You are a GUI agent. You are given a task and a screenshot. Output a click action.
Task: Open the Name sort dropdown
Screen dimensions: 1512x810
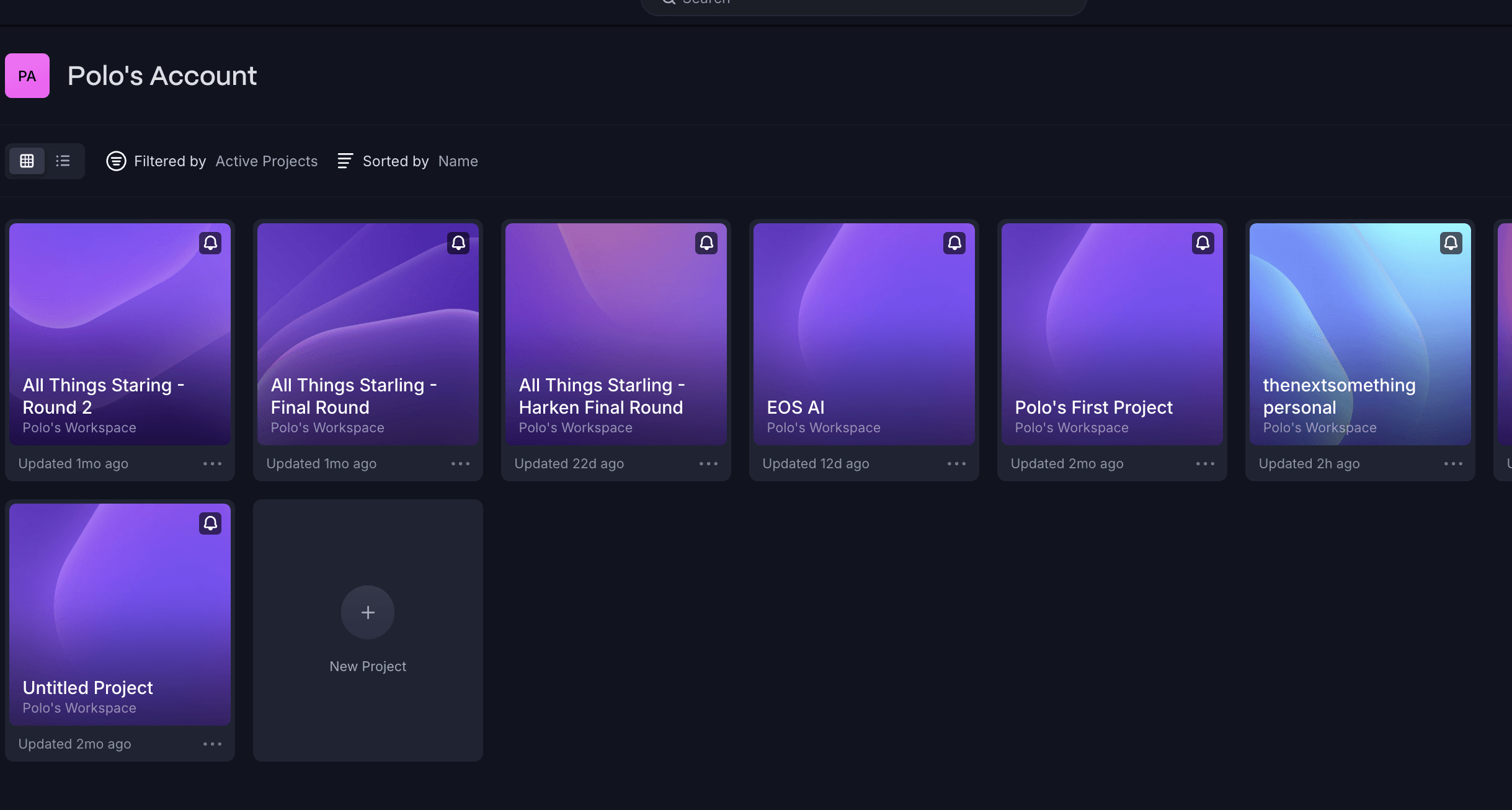click(x=458, y=161)
